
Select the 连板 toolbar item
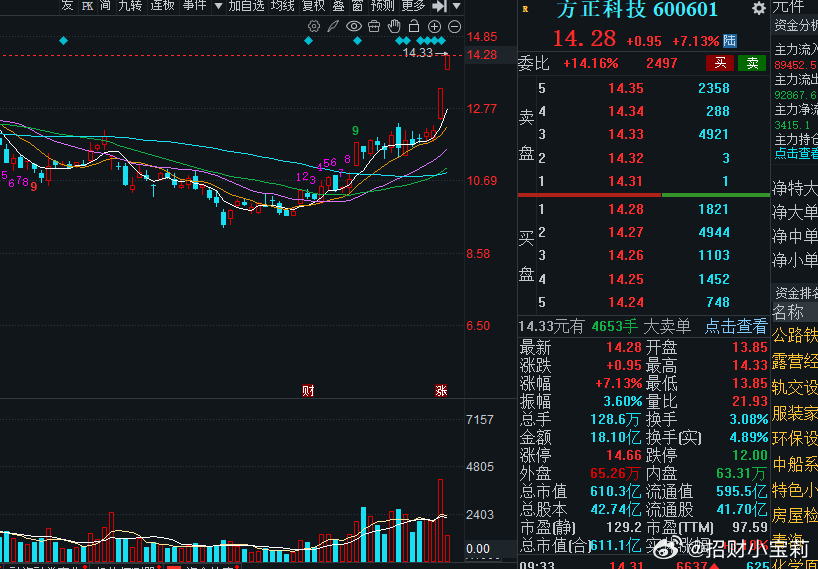pos(162,6)
